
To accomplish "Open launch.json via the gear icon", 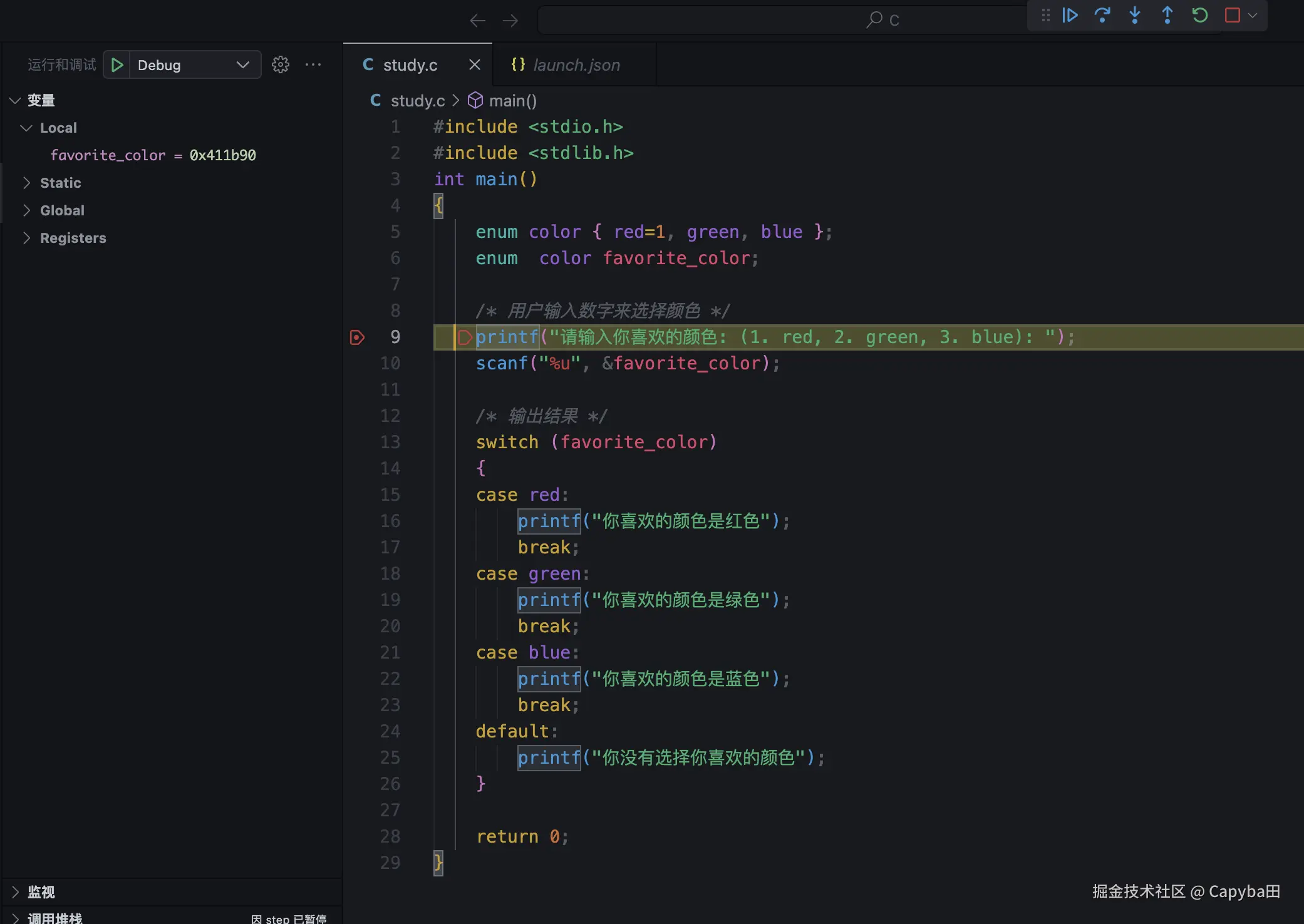I will [281, 64].
